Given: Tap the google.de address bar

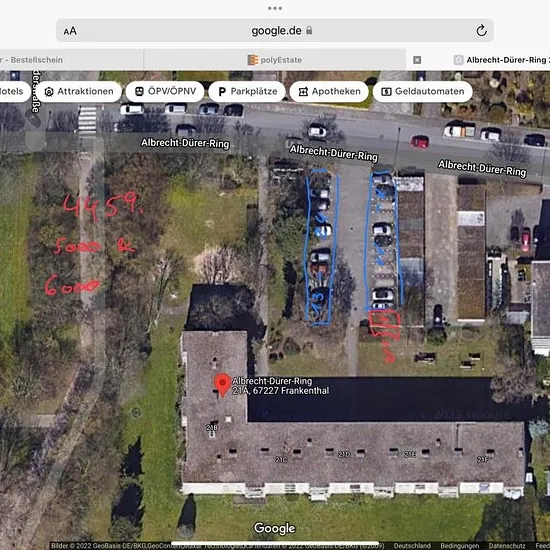Looking at the screenshot, I should click(275, 31).
